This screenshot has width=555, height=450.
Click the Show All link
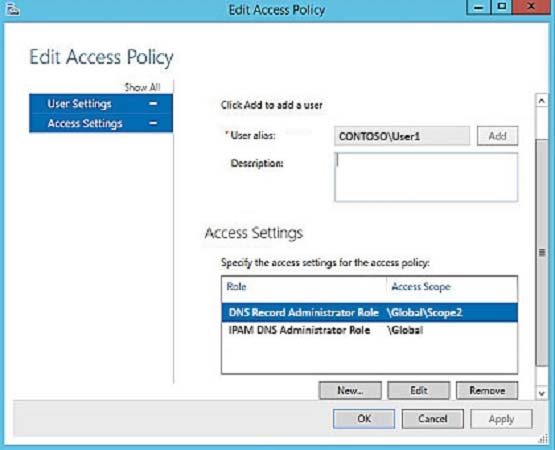142,87
